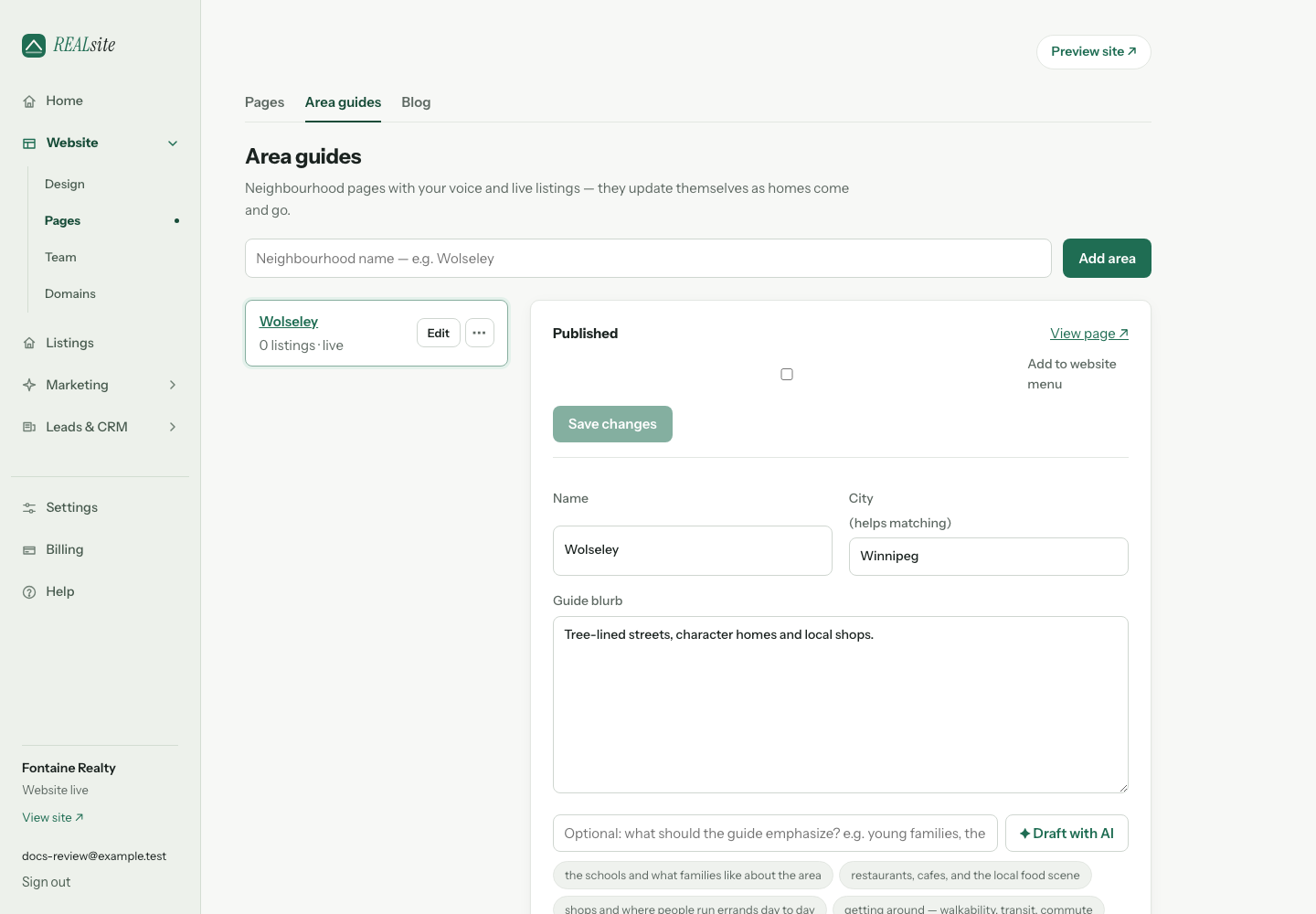Open Design in the Website submenu
The width and height of the screenshot is (1316, 914).
(x=65, y=185)
